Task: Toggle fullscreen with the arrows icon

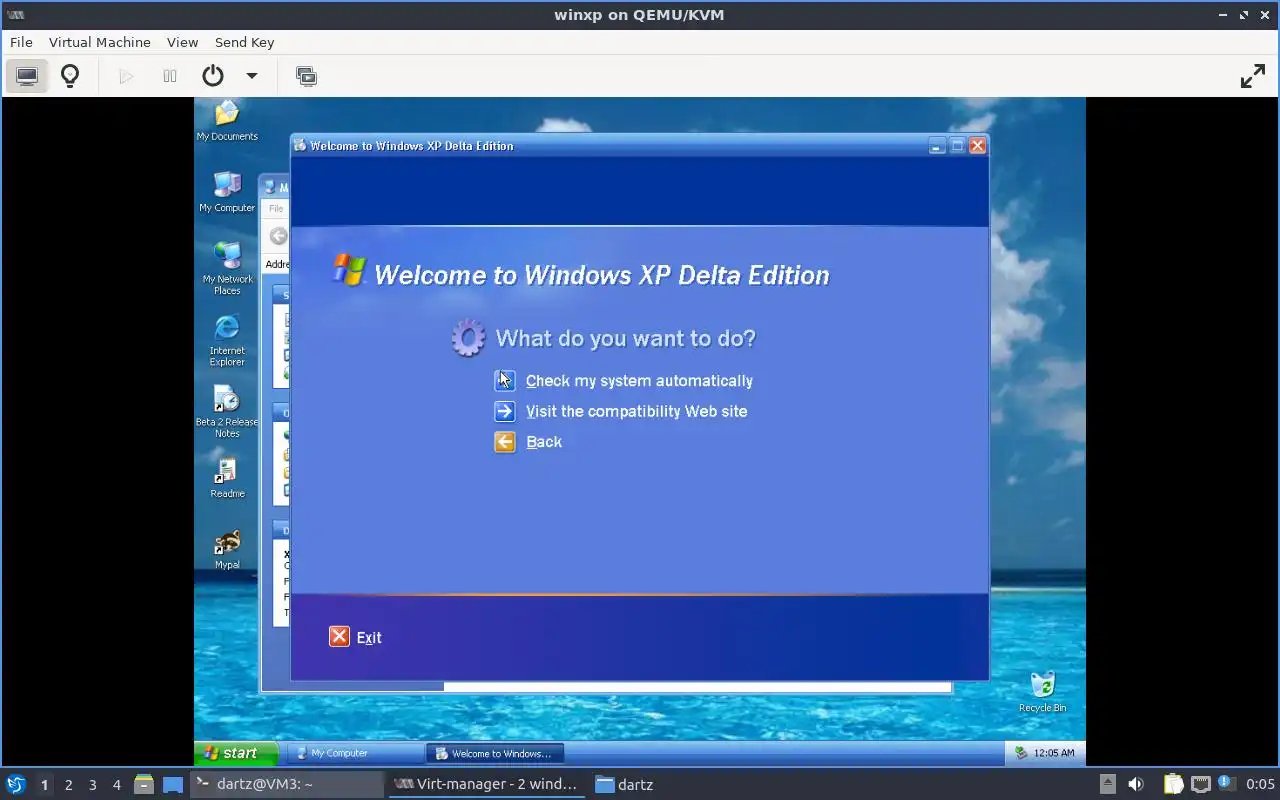Action: (x=1253, y=76)
